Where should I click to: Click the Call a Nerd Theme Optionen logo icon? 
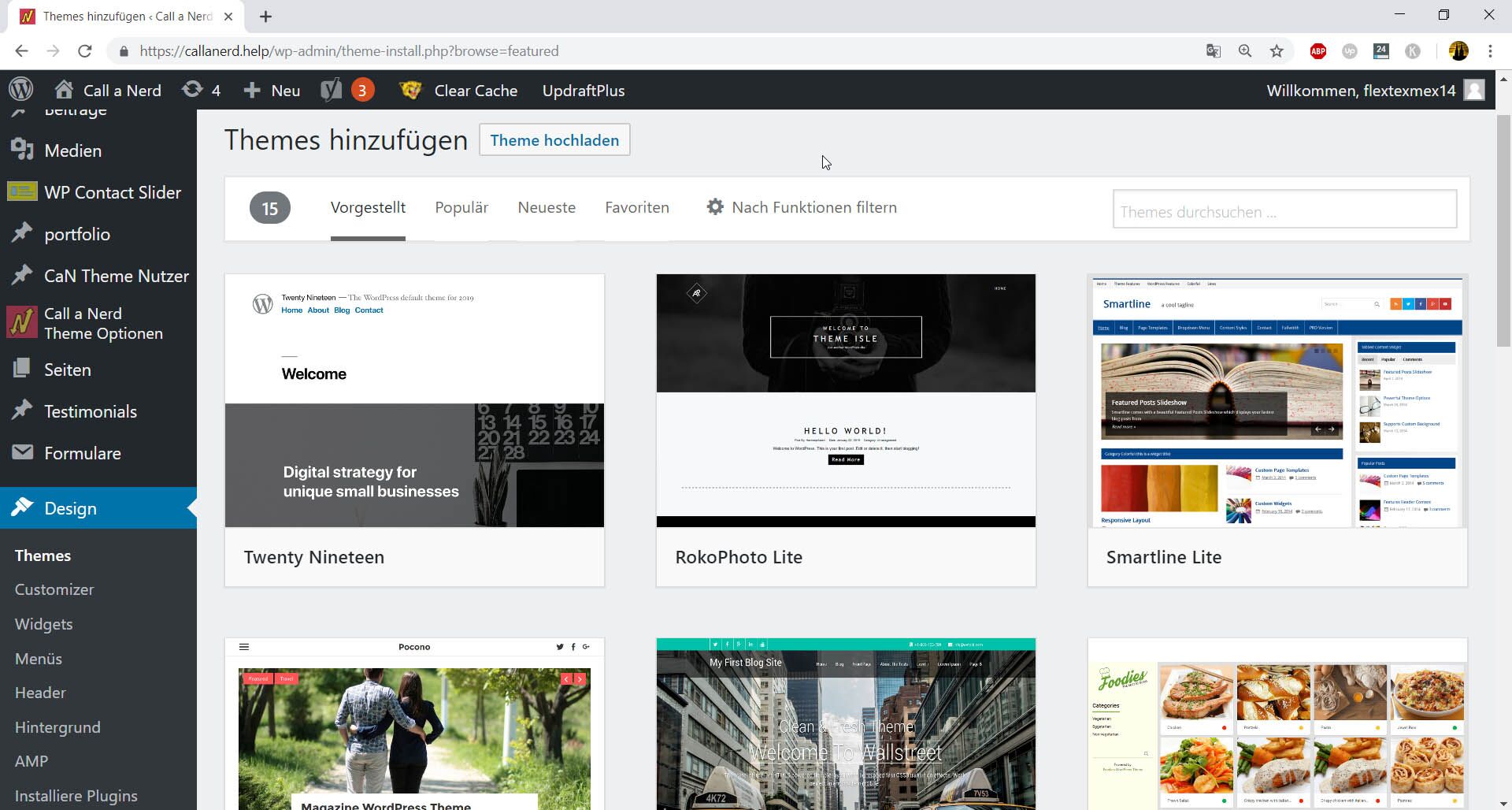tap(22, 322)
